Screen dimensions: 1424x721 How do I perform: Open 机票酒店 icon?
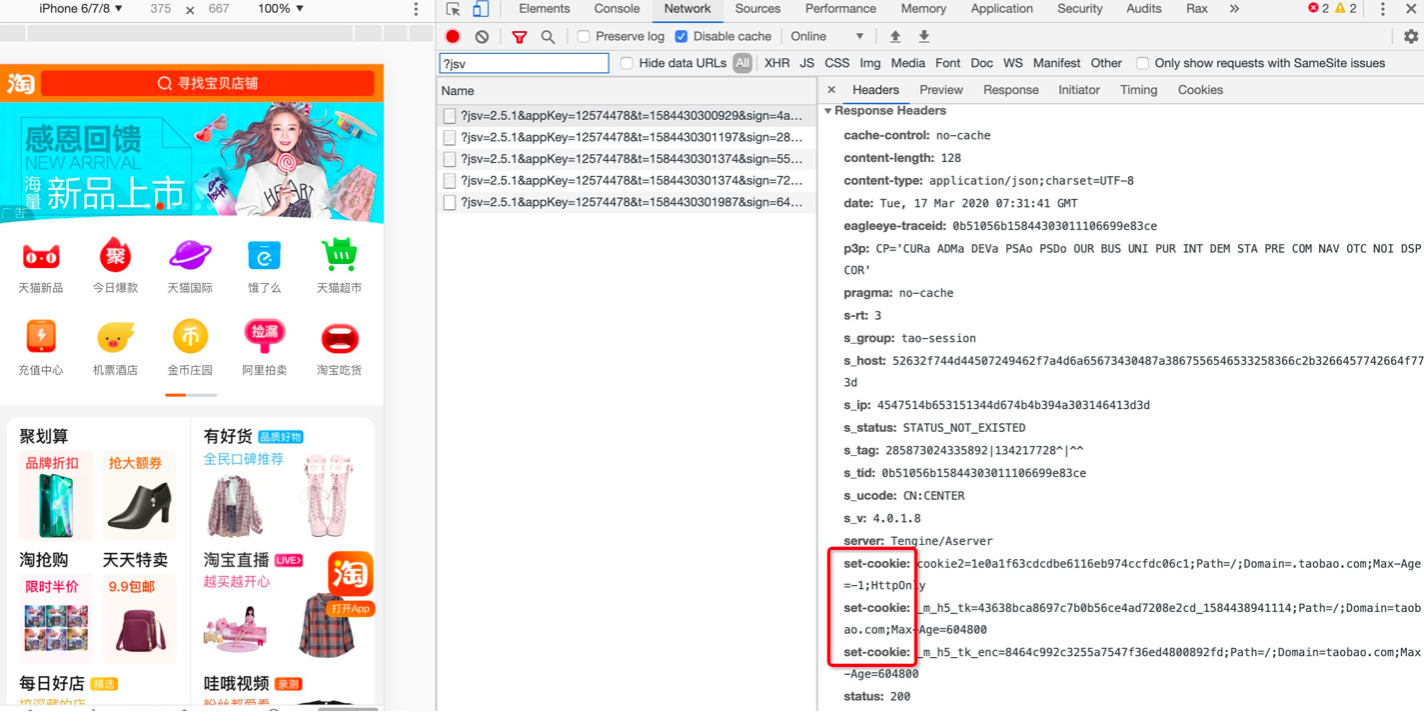(x=115, y=338)
